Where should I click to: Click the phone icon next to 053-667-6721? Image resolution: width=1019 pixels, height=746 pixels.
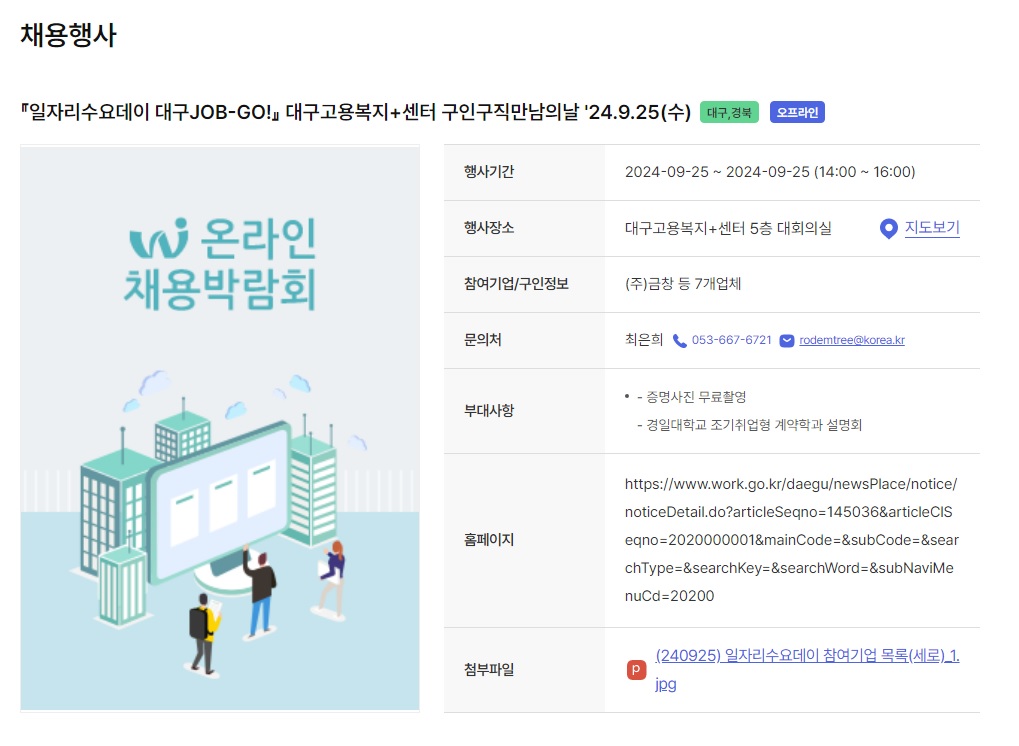(x=680, y=341)
